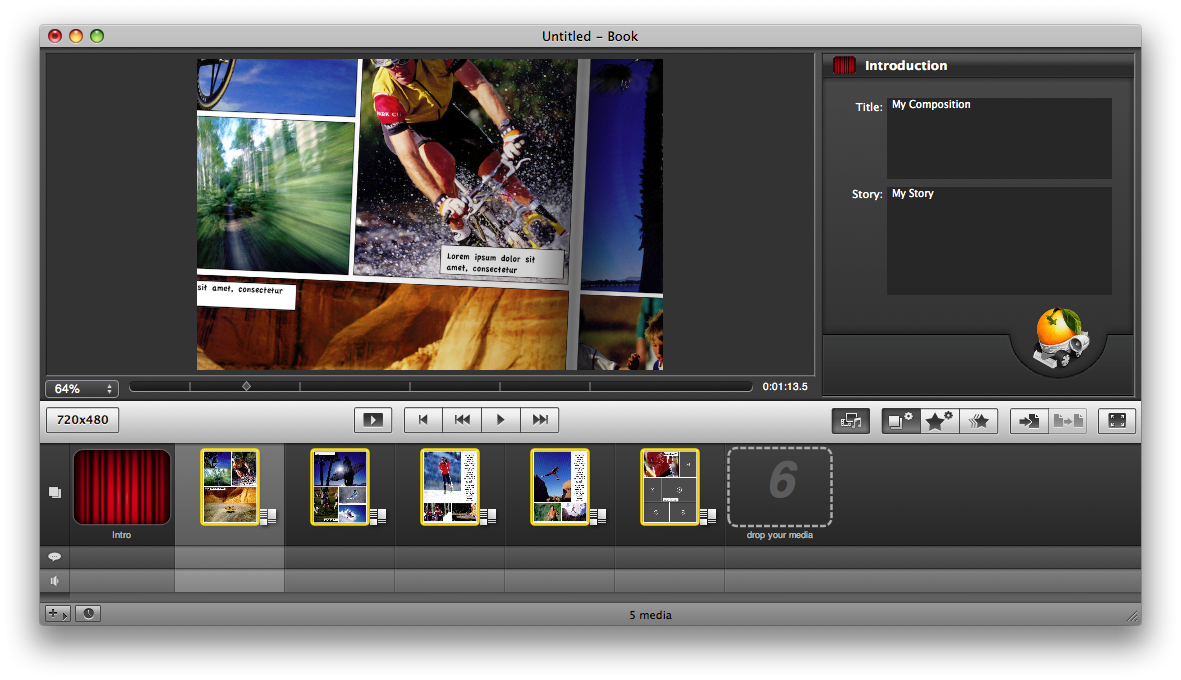Click the speaker audio track icon
1181x680 pixels.
[x=55, y=580]
